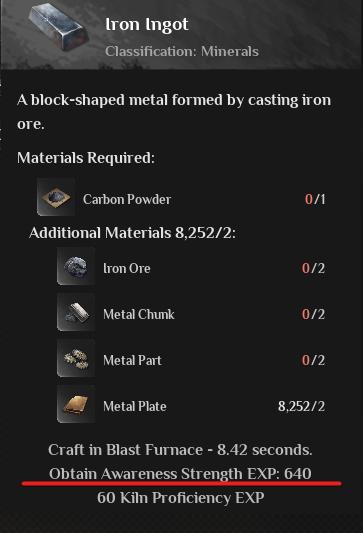Click the Iron Ore 0/2 quantity
Viewport: 363px width, 533px height.
point(313,269)
